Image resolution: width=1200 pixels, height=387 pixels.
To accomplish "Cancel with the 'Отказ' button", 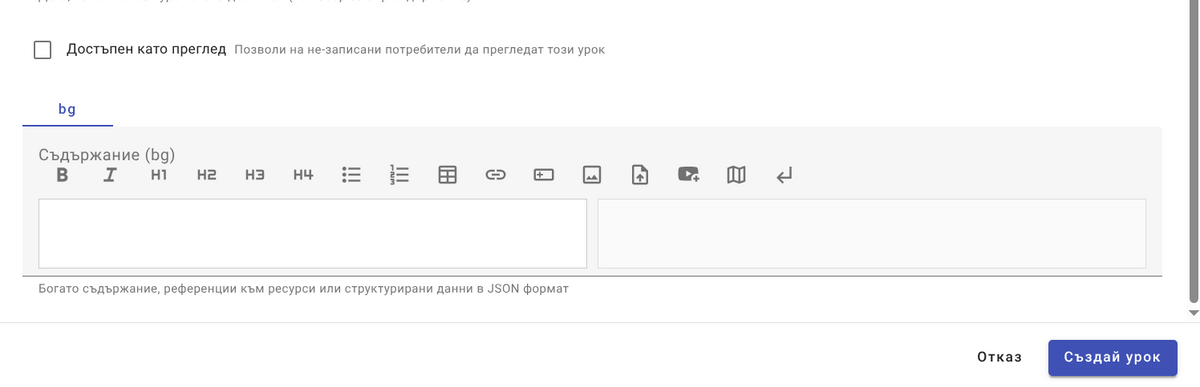I will (x=999, y=358).
